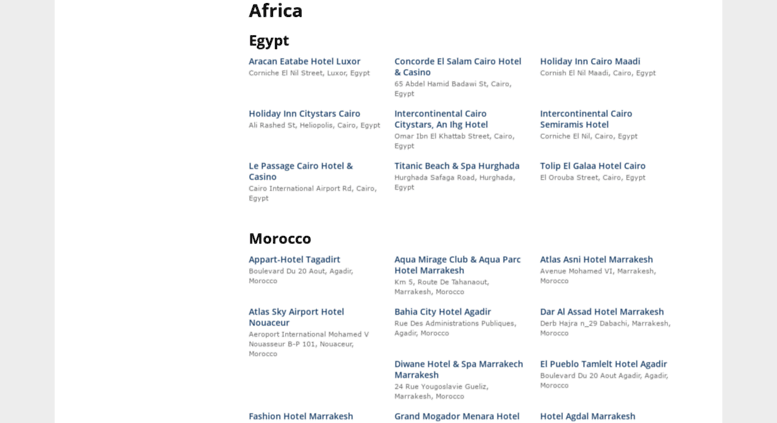Click the Morocco section heading

280,239
